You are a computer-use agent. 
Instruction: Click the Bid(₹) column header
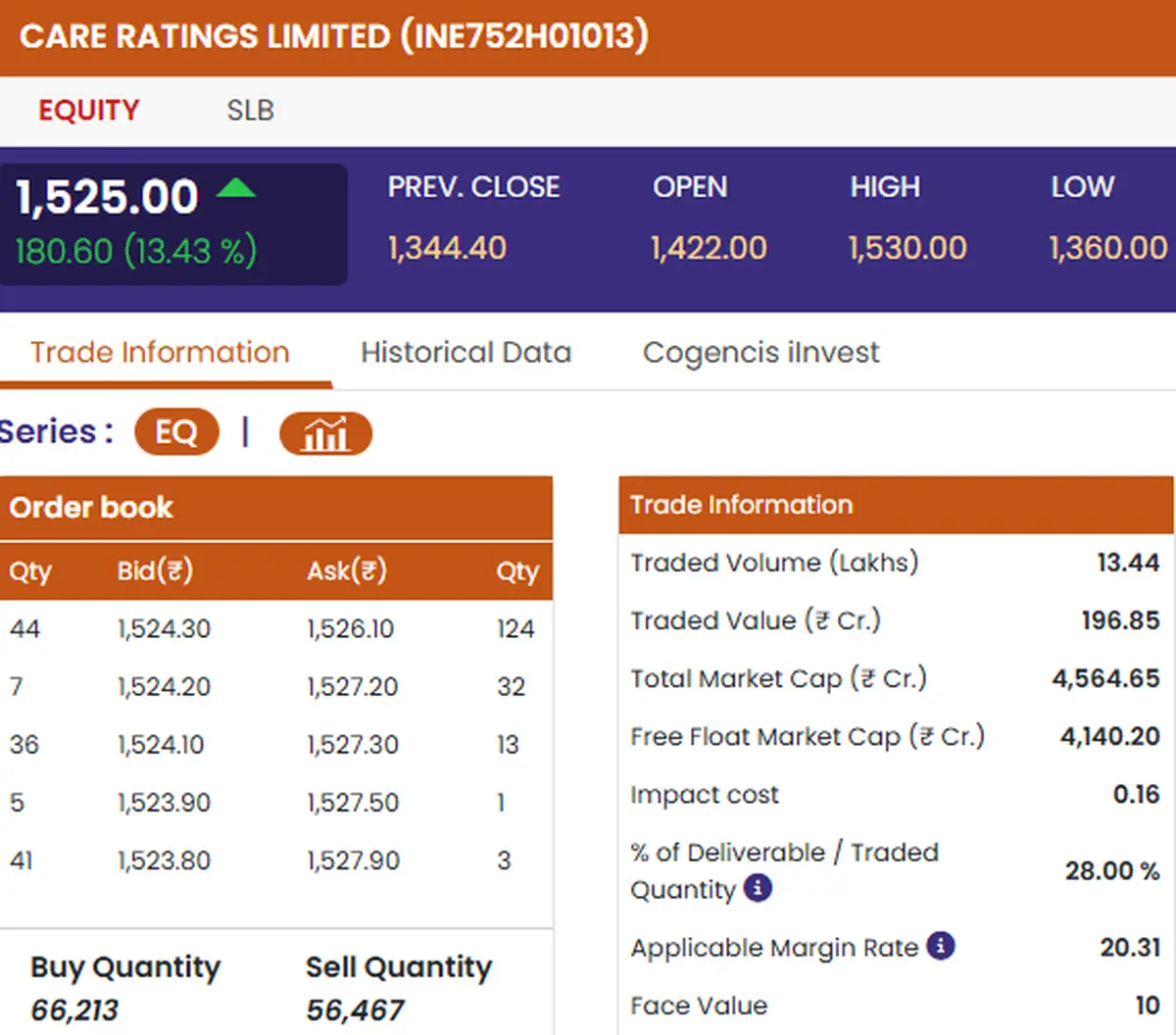[155, 570]
